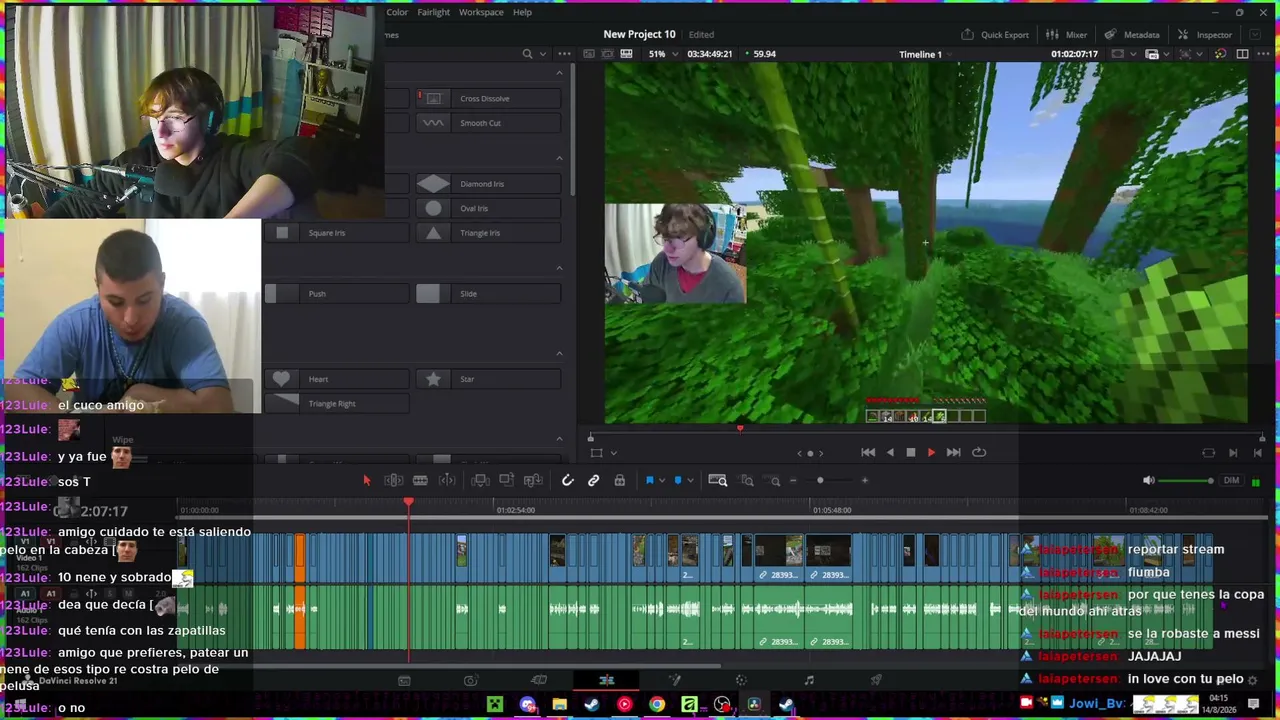Jump to the last frame button

click(x=953, y=453)
